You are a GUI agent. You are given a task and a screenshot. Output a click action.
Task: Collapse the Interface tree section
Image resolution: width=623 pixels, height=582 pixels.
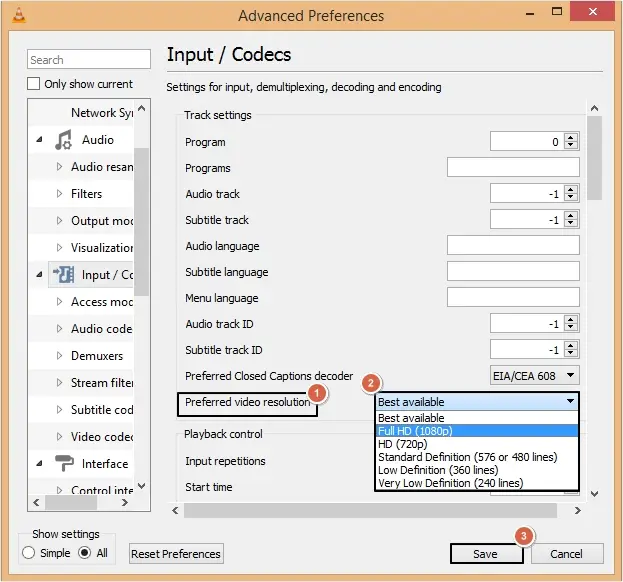[39, 463]
